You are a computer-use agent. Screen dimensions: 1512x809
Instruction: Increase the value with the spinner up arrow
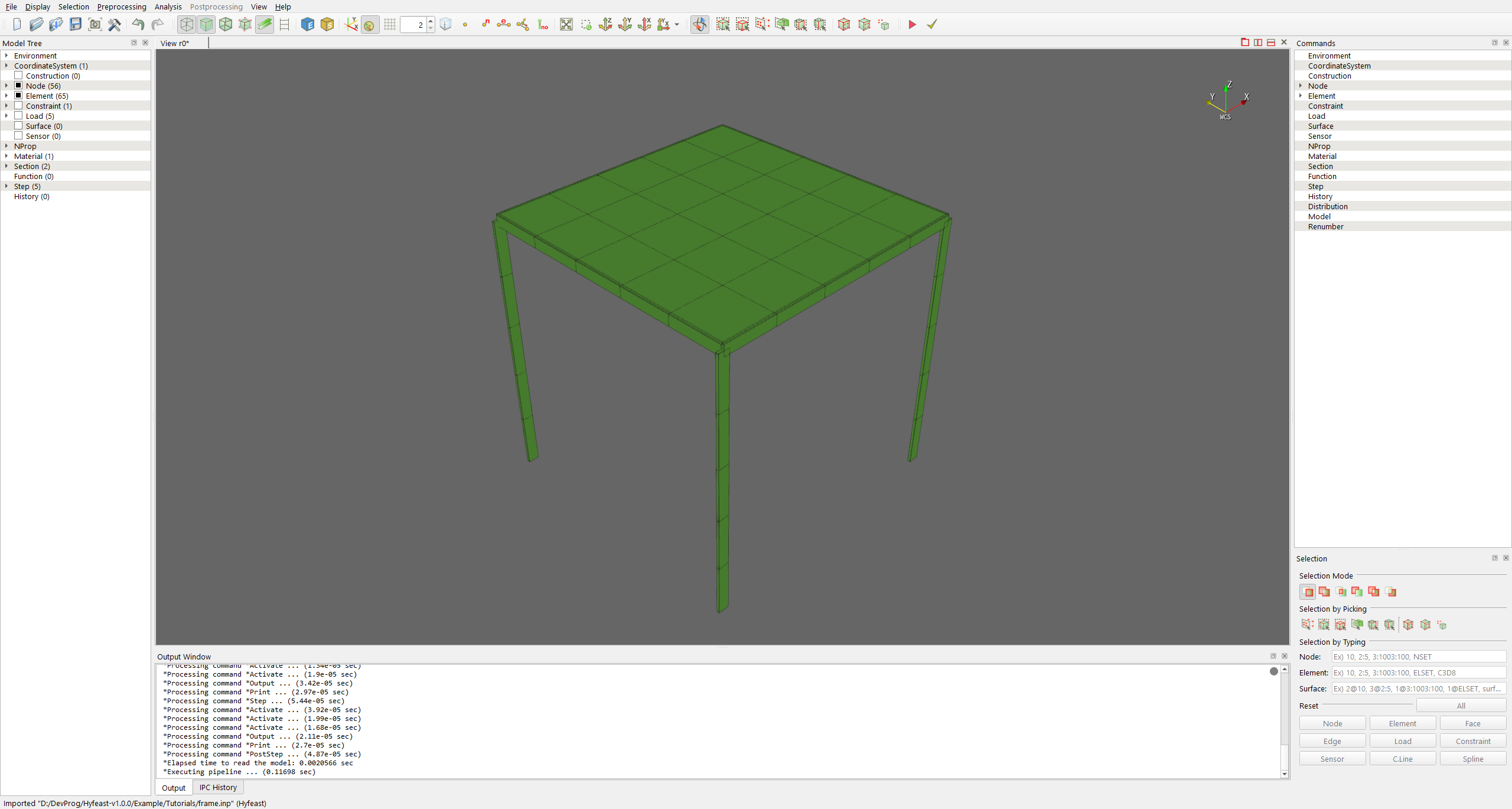430,21
